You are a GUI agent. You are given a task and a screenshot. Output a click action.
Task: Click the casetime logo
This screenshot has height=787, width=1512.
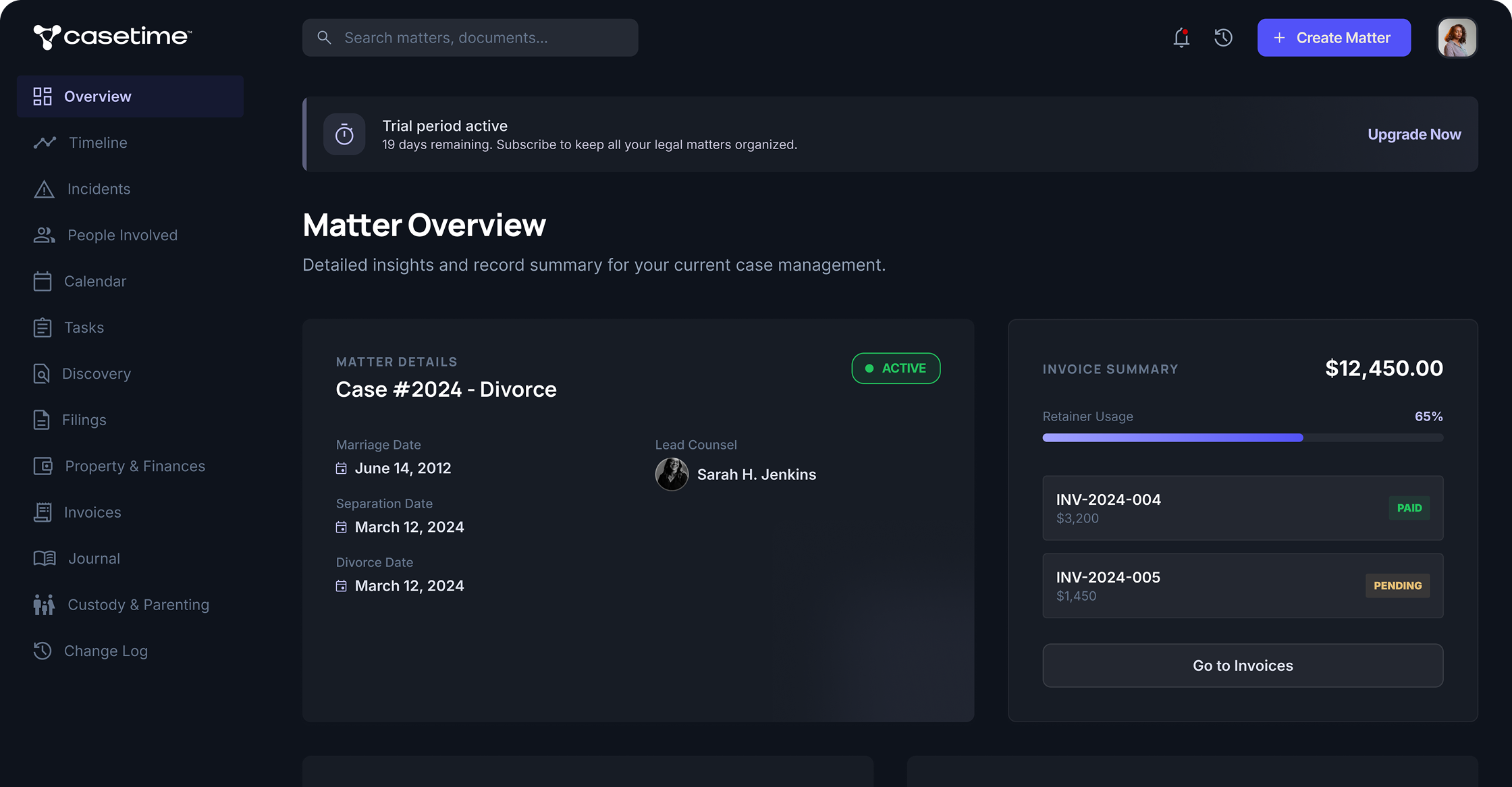click(111, 38)
